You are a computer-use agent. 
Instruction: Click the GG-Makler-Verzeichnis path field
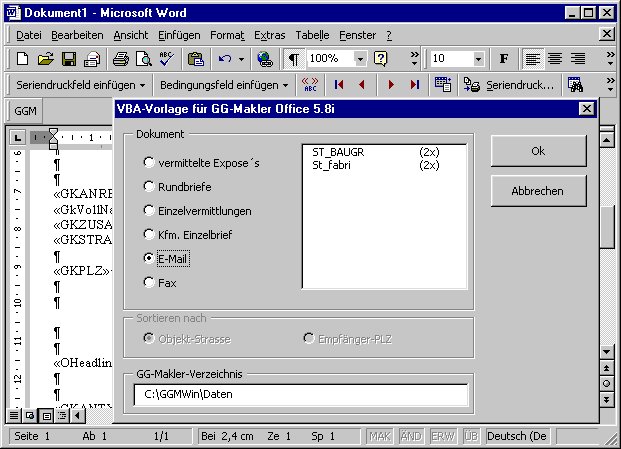pyautogui.click(x=301, y=394)
